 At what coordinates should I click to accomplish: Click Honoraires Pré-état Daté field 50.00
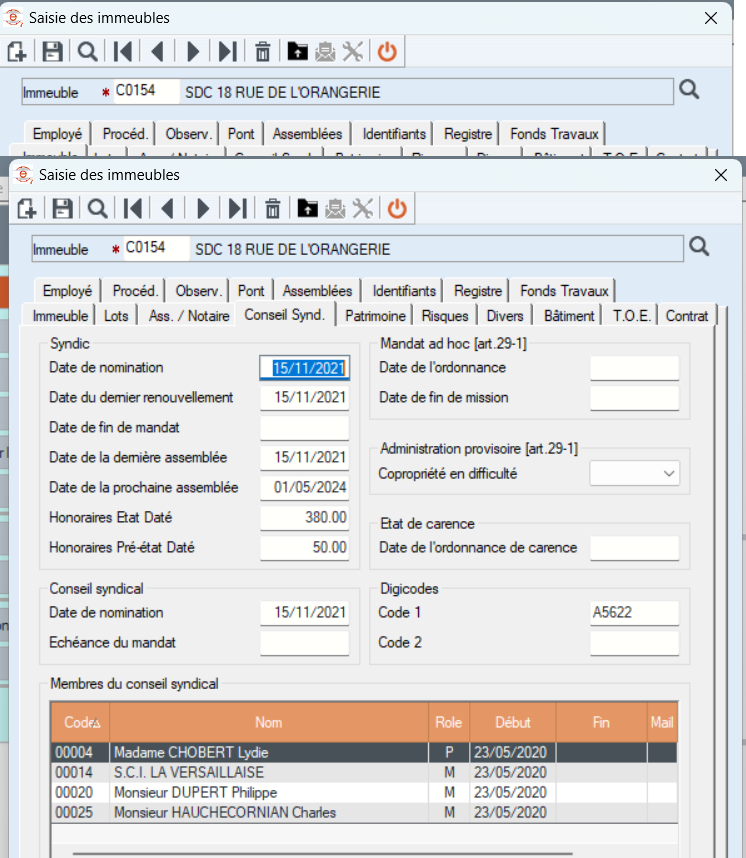pyautogui.click(x=304, y=547)
